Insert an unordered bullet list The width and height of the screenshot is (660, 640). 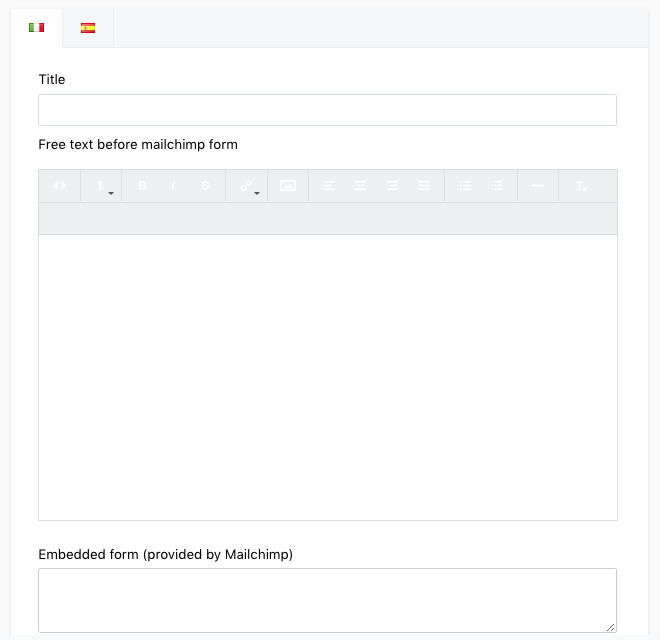tap(465, 186)
